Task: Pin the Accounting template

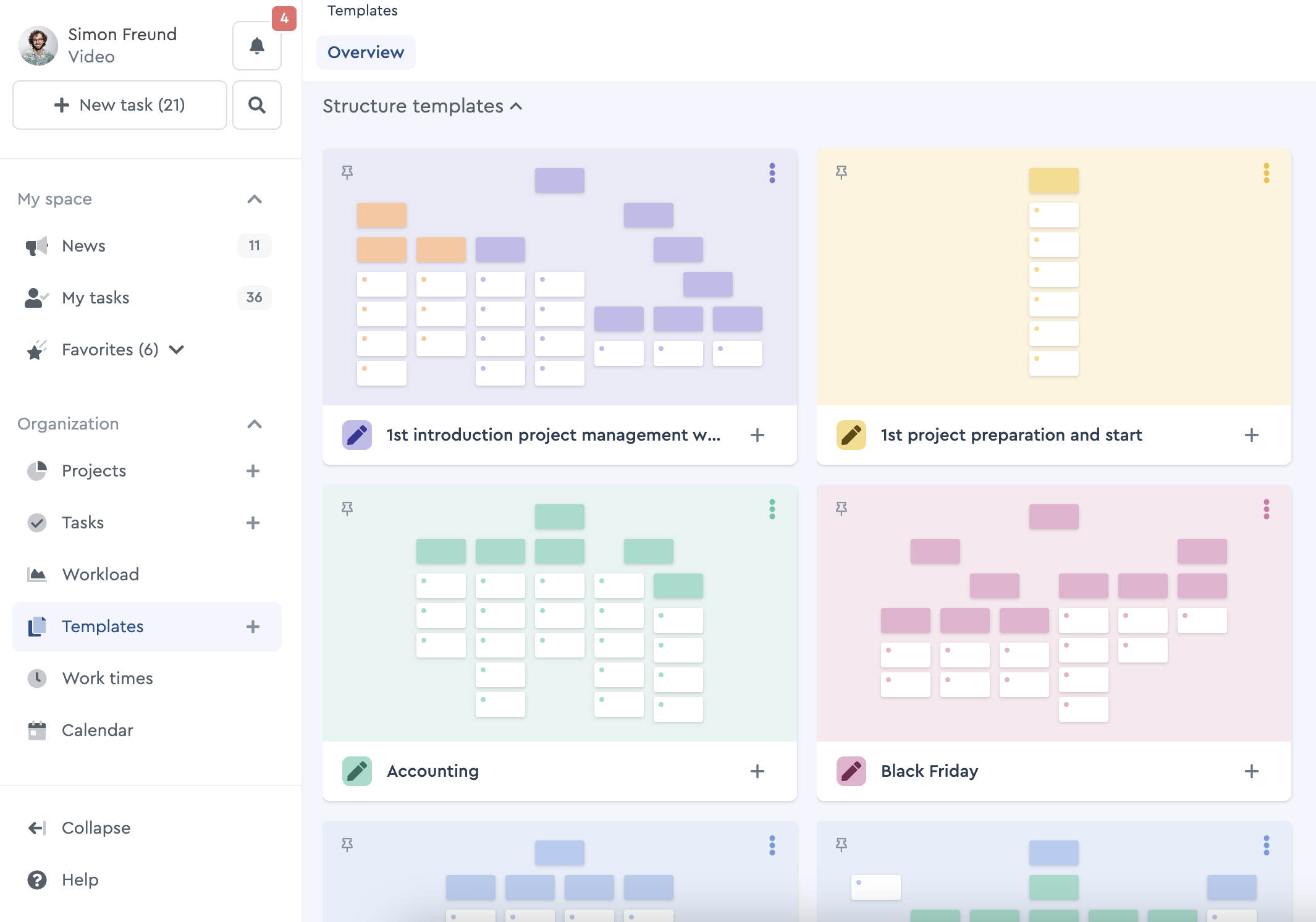Action: point(347,509)
